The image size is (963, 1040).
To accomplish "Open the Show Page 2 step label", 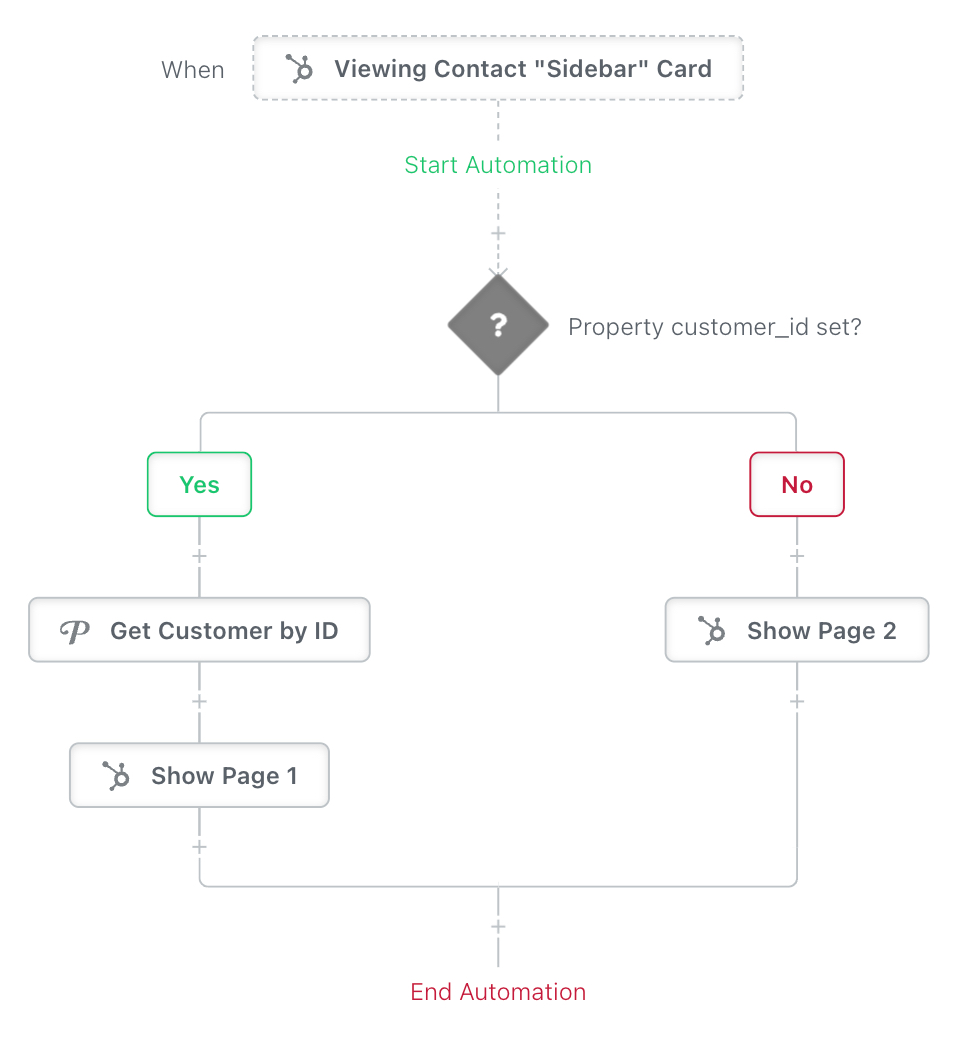I will point(821,631).
